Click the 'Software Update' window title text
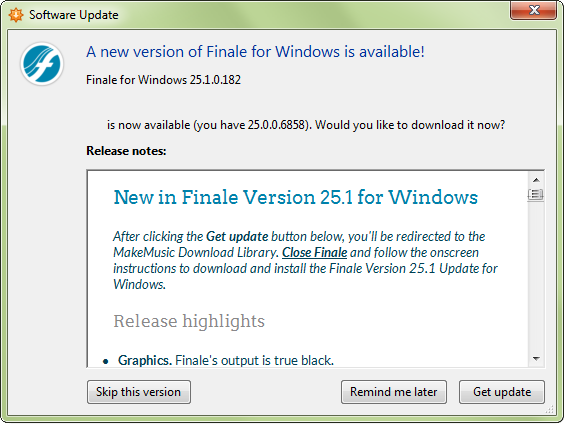The image size is (564, 424). pos(74,15)
